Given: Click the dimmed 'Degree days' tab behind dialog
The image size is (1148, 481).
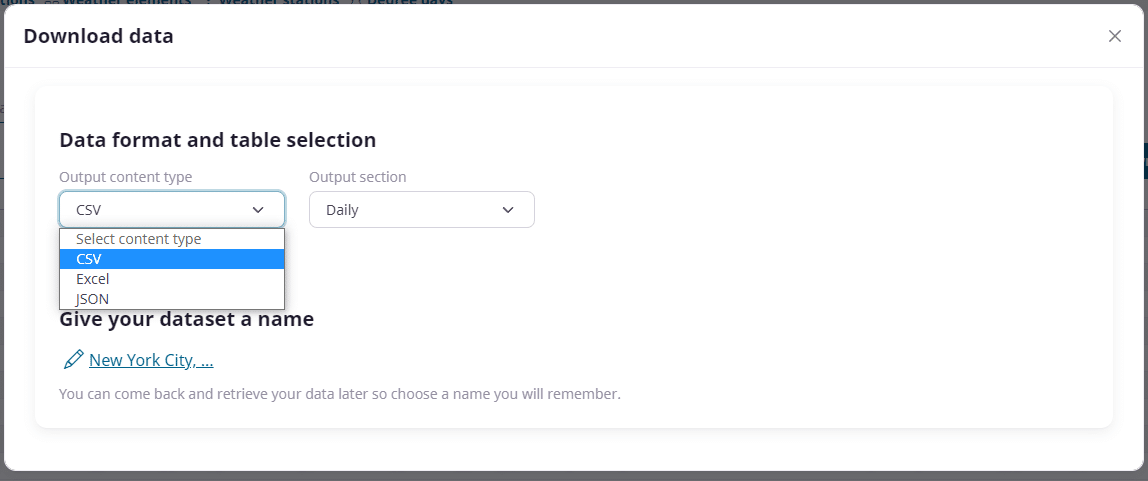Looking at the screenshot, I should [410, 2].
